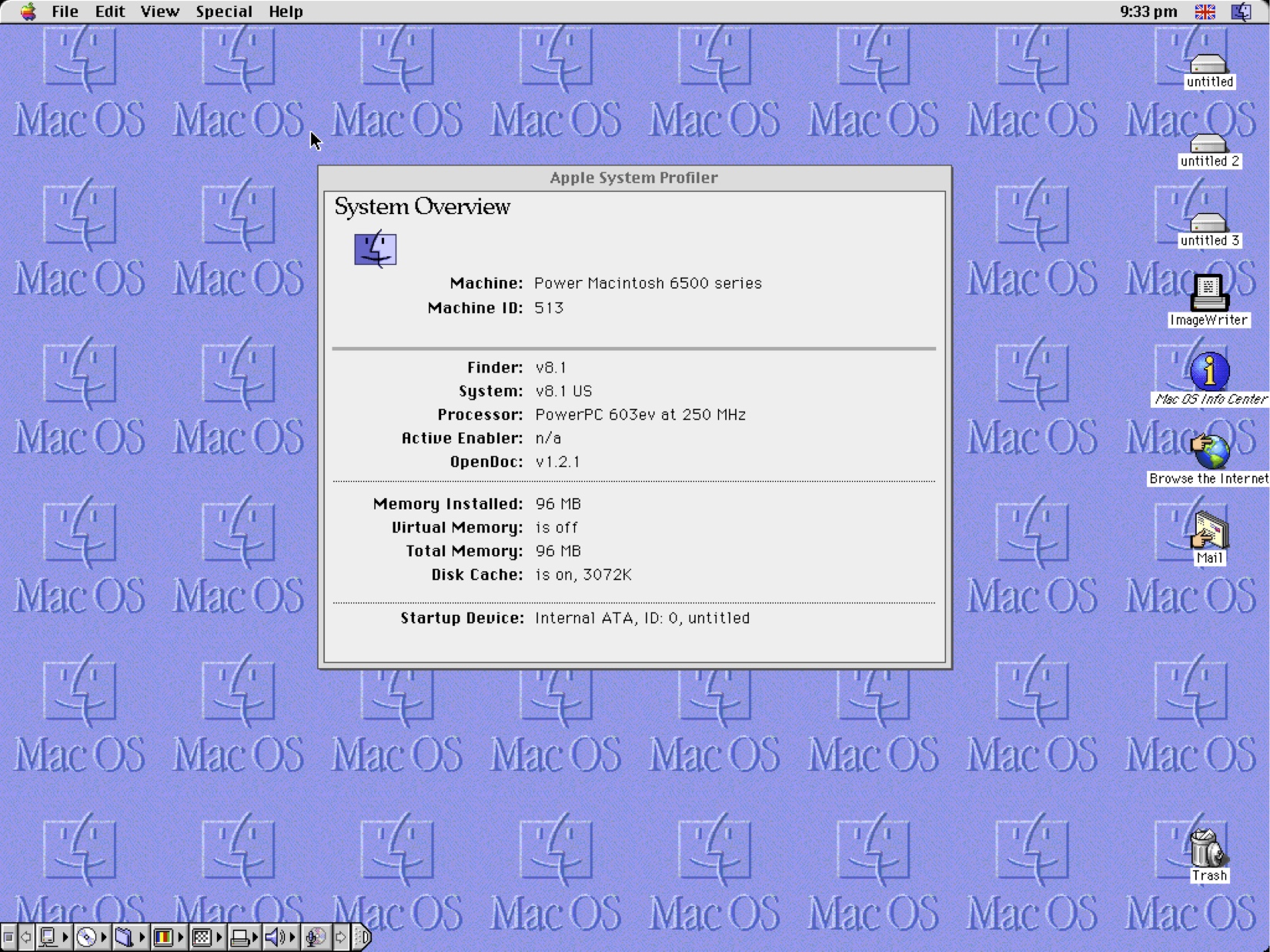
Task: Click the Memory Installed value 96 MB
Action: [558, 504]
